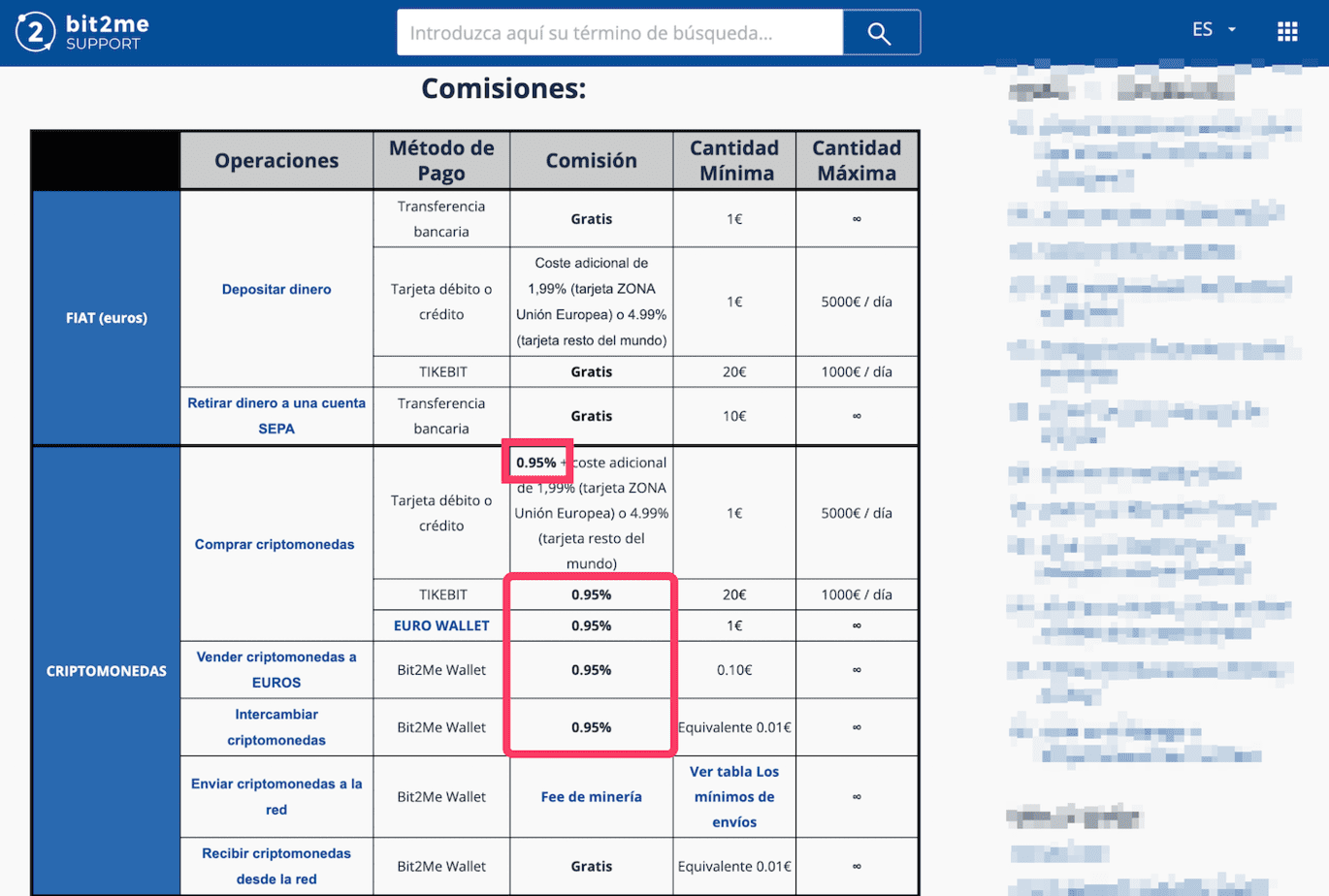Image resolution: width=1329 pixels, height=896 pixels.
Task: Click the 0.95% commission in EURO WALLET row
Action: 592,625
